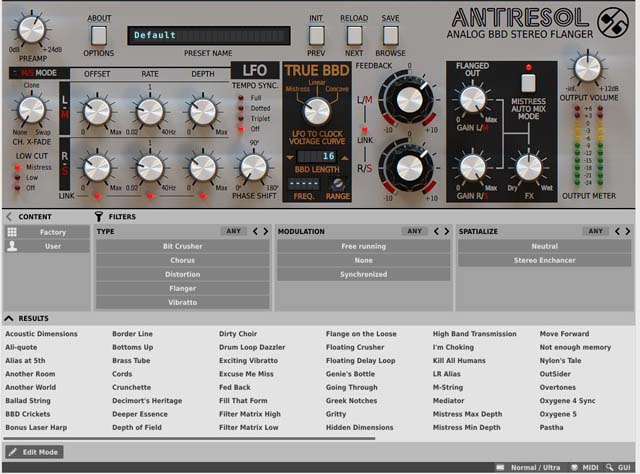Select the Factory content grid icon
This screenshot has width=640, height=474.
(x=12, y=231)
